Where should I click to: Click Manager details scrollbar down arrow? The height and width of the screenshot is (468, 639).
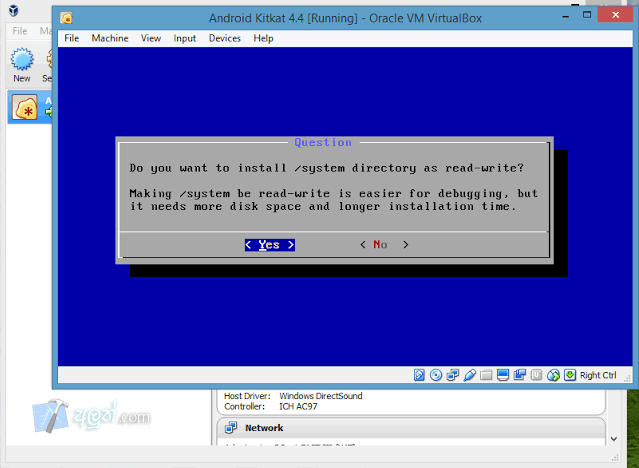click(x=614, y=439)
